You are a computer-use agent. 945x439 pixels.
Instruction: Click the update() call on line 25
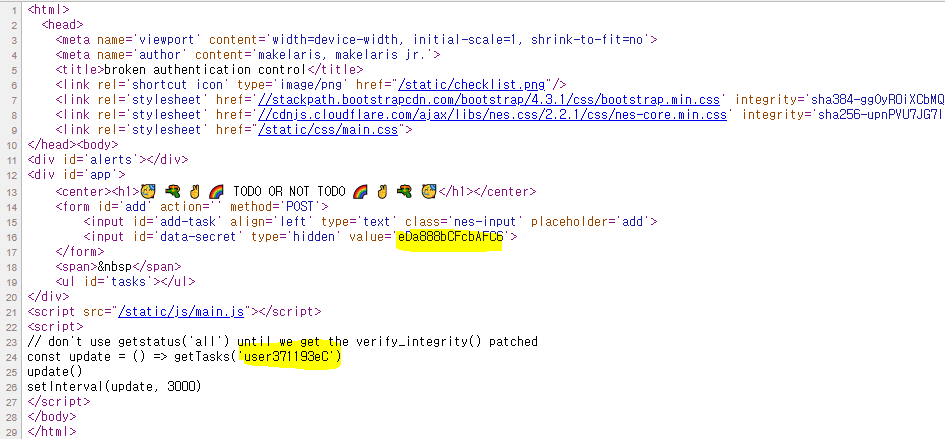point(55,371)
